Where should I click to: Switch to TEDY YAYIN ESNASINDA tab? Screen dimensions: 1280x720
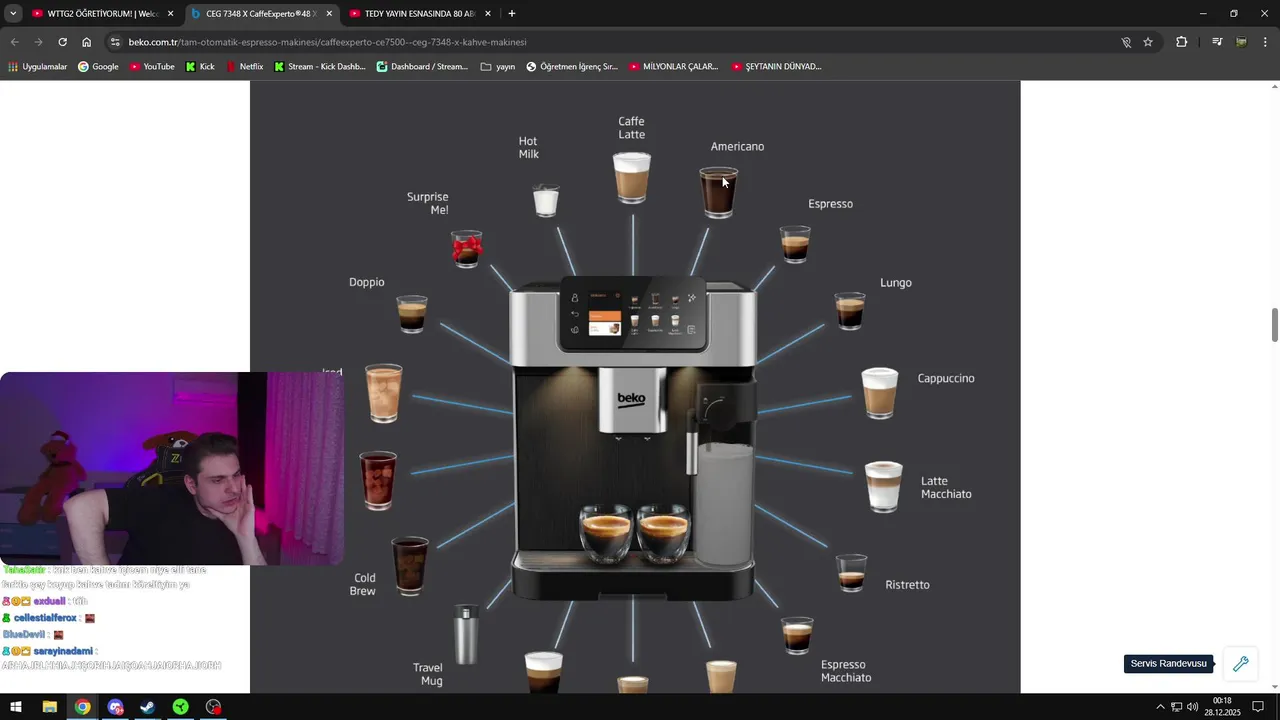coord(420,14)
